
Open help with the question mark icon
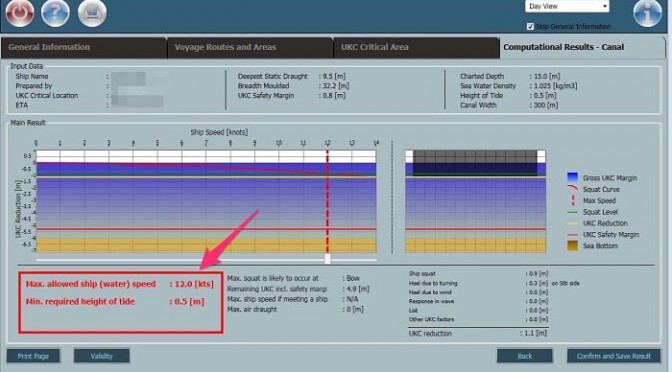tap(55, 13)
